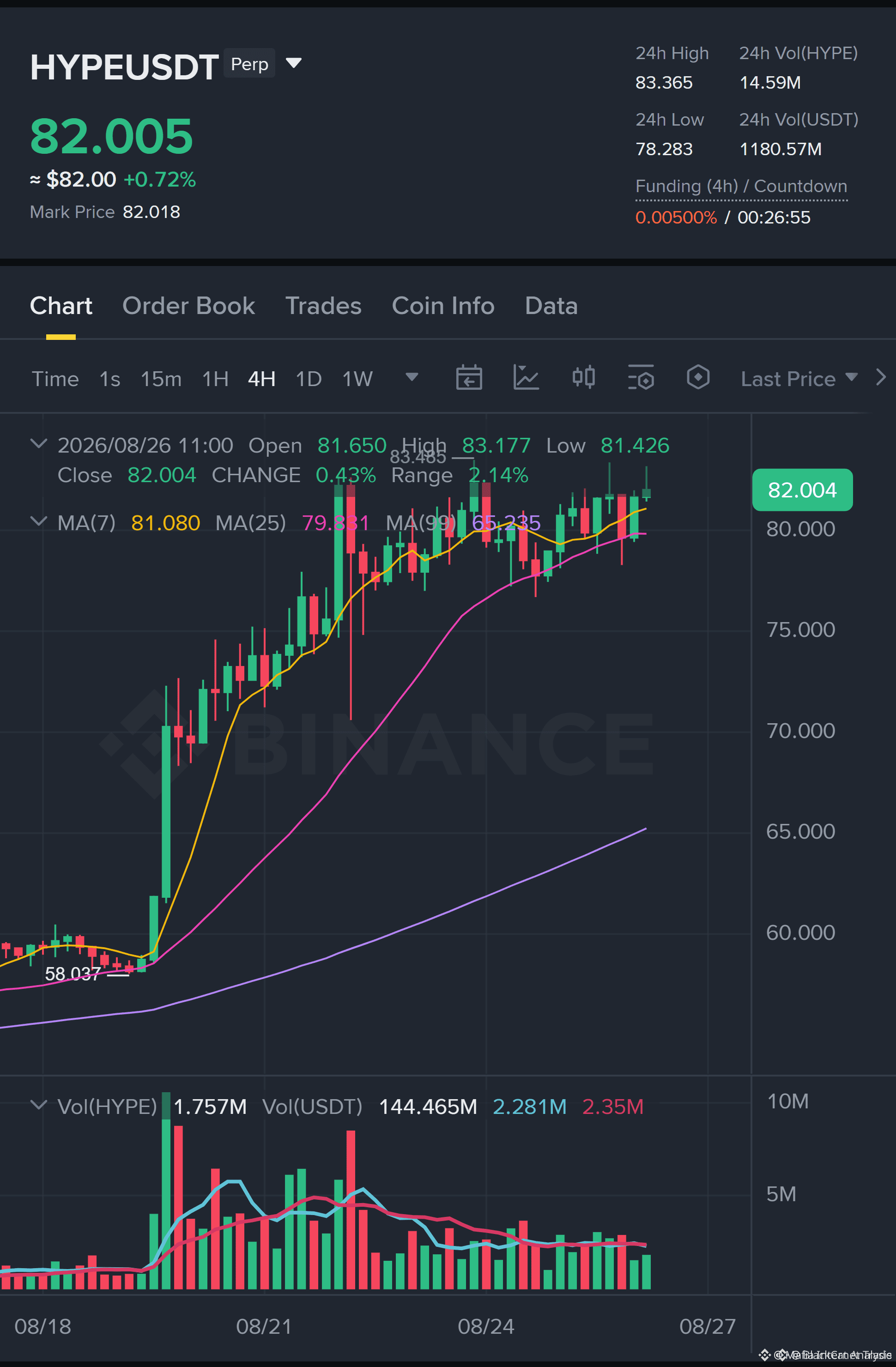Viewport: 896px width, 1367px height.
Task: Click the Vol(USDT) value 144.465M
Action: [428, 1106]
